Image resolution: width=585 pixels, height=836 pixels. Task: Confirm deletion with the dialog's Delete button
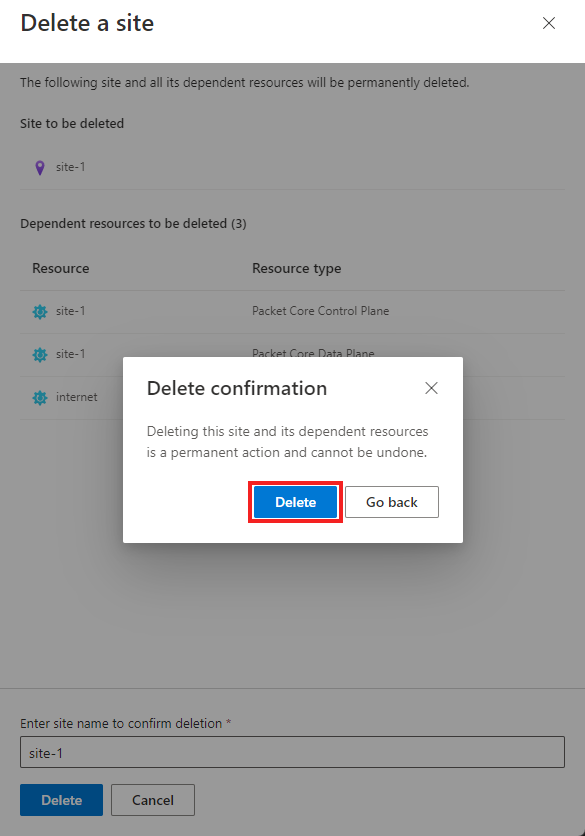[x=295, y=502]
